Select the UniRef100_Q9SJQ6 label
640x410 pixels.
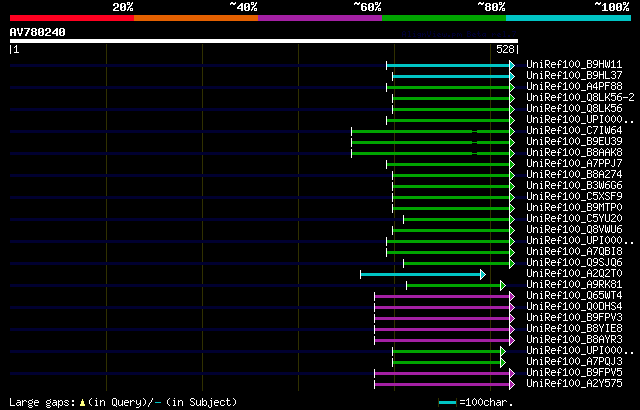point(574,263)
